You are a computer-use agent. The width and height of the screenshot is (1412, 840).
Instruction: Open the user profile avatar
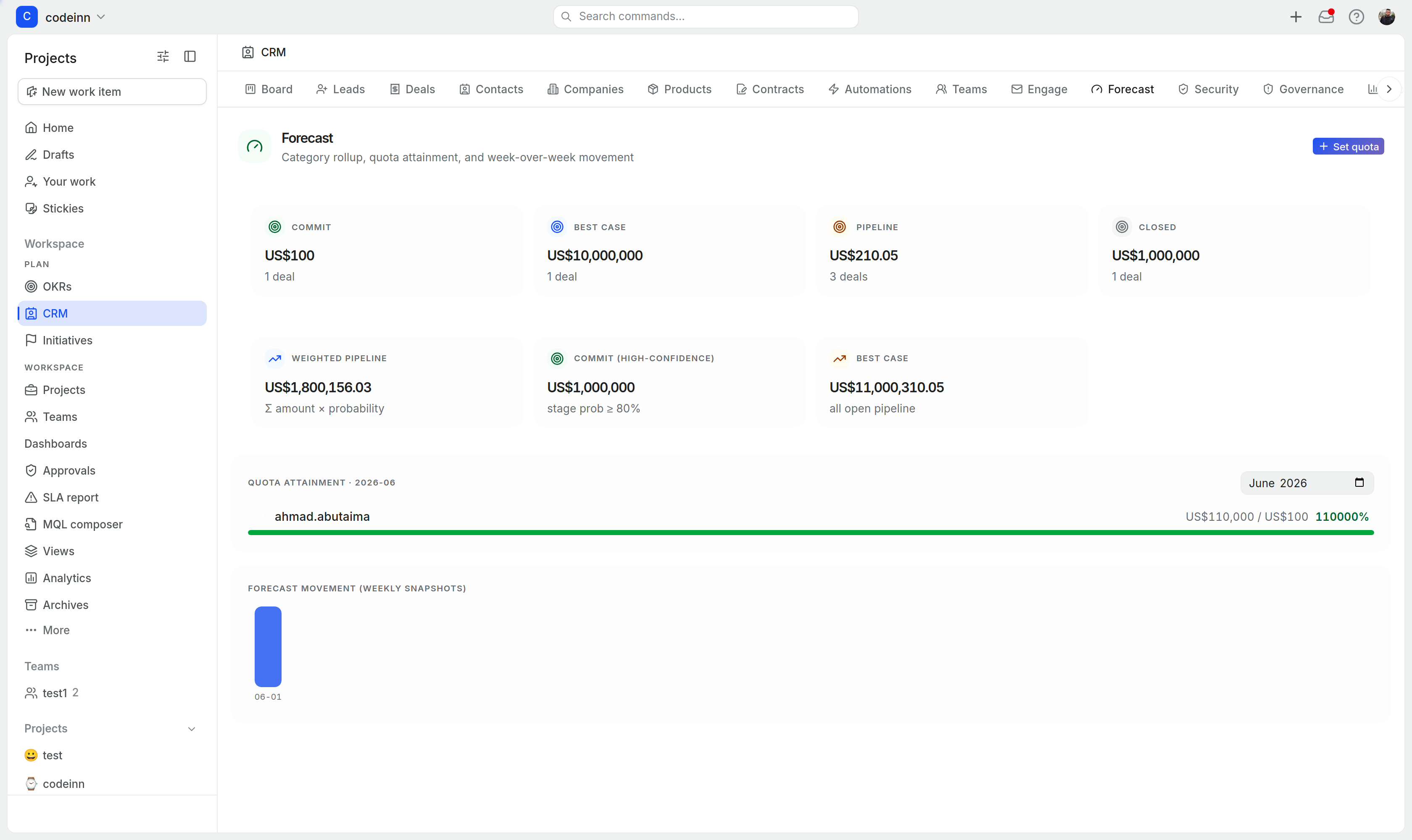[x=1386, y=17]
